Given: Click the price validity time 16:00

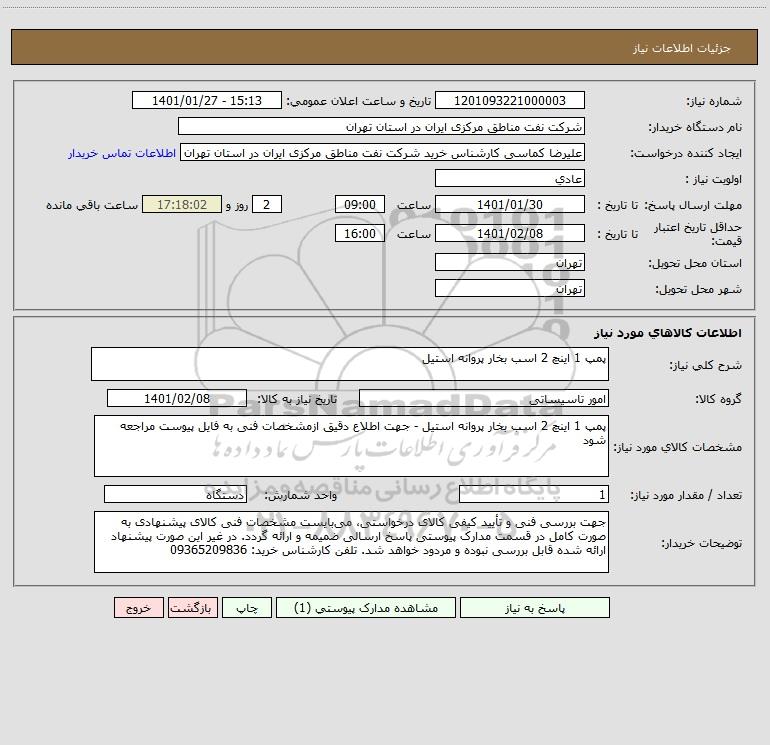Looking at the screenshot, I should [x=359, y=233].
